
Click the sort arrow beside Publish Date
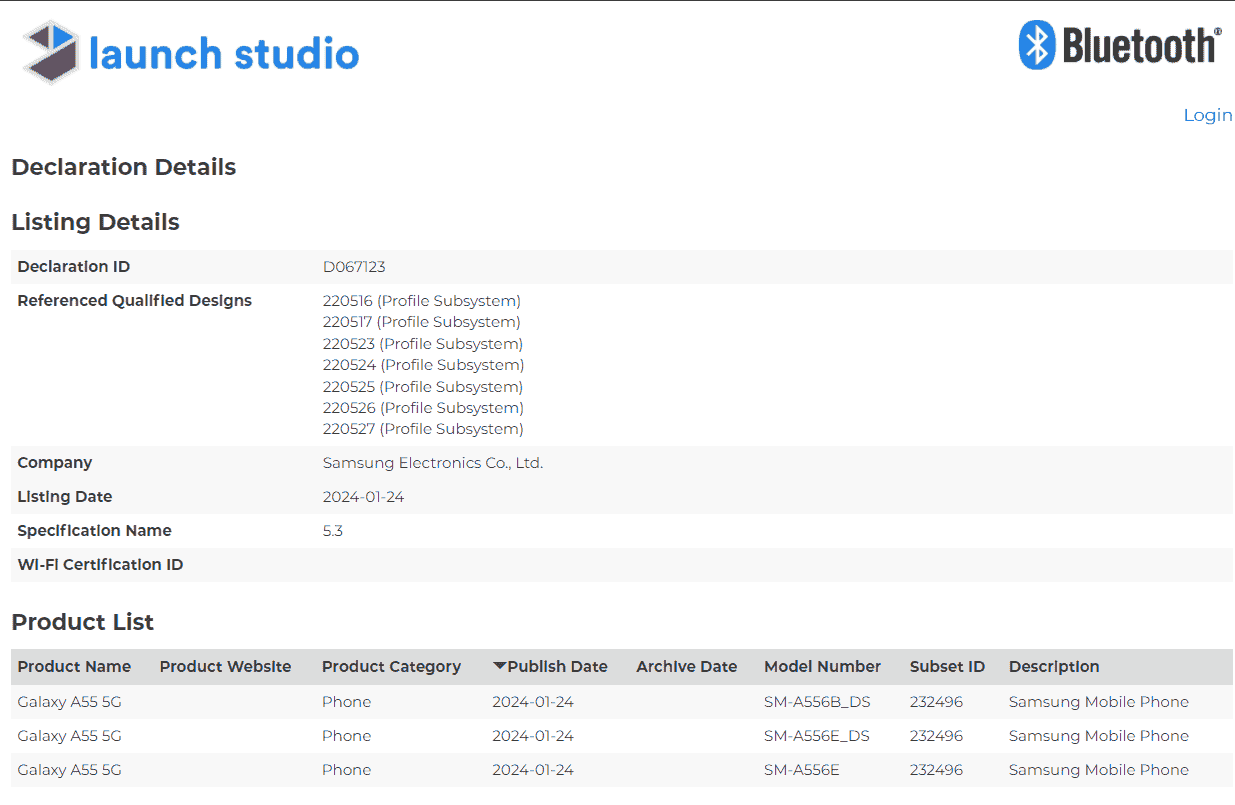click(x=499, y=666)
